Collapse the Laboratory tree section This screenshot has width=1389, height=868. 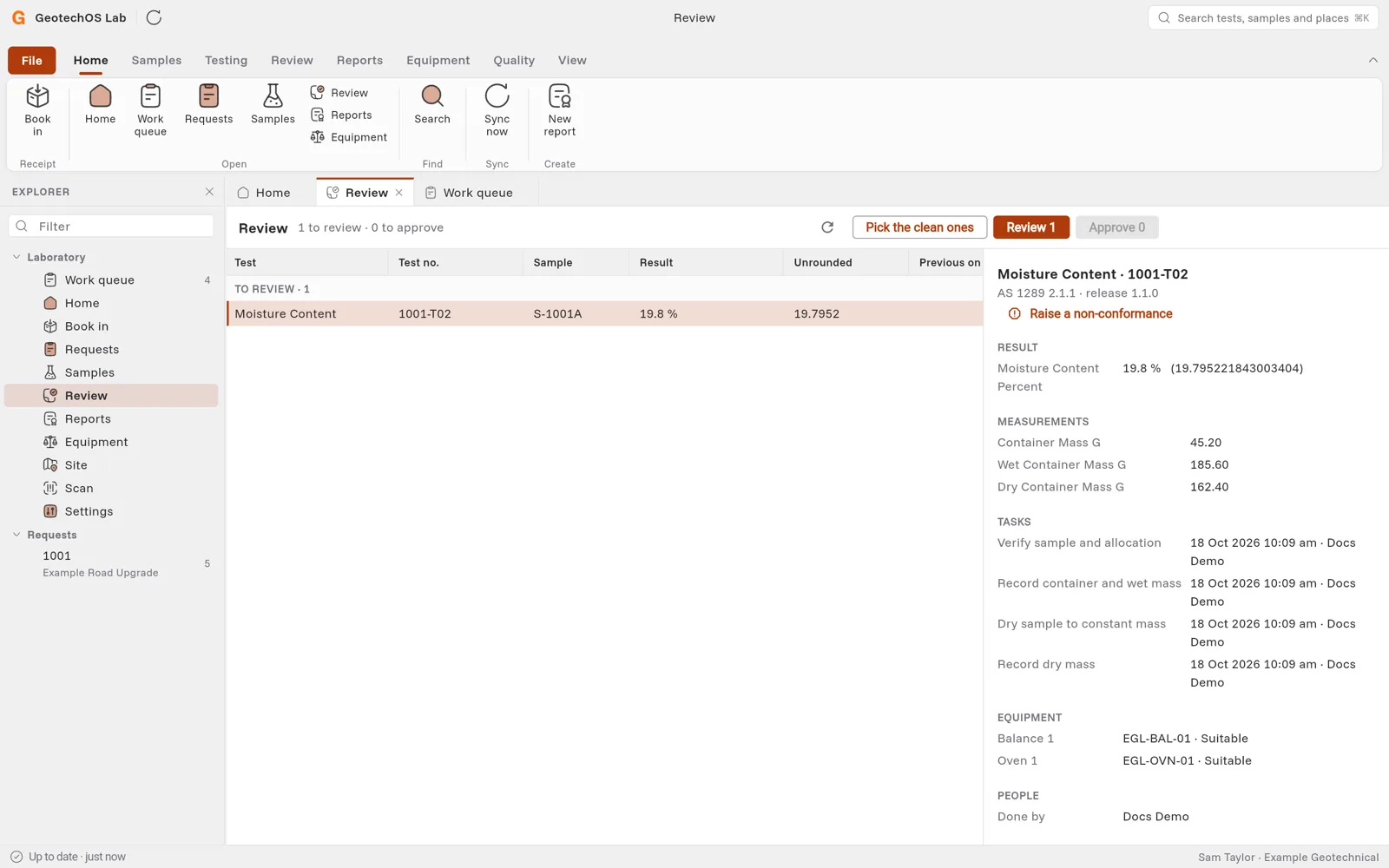[16, 257]
